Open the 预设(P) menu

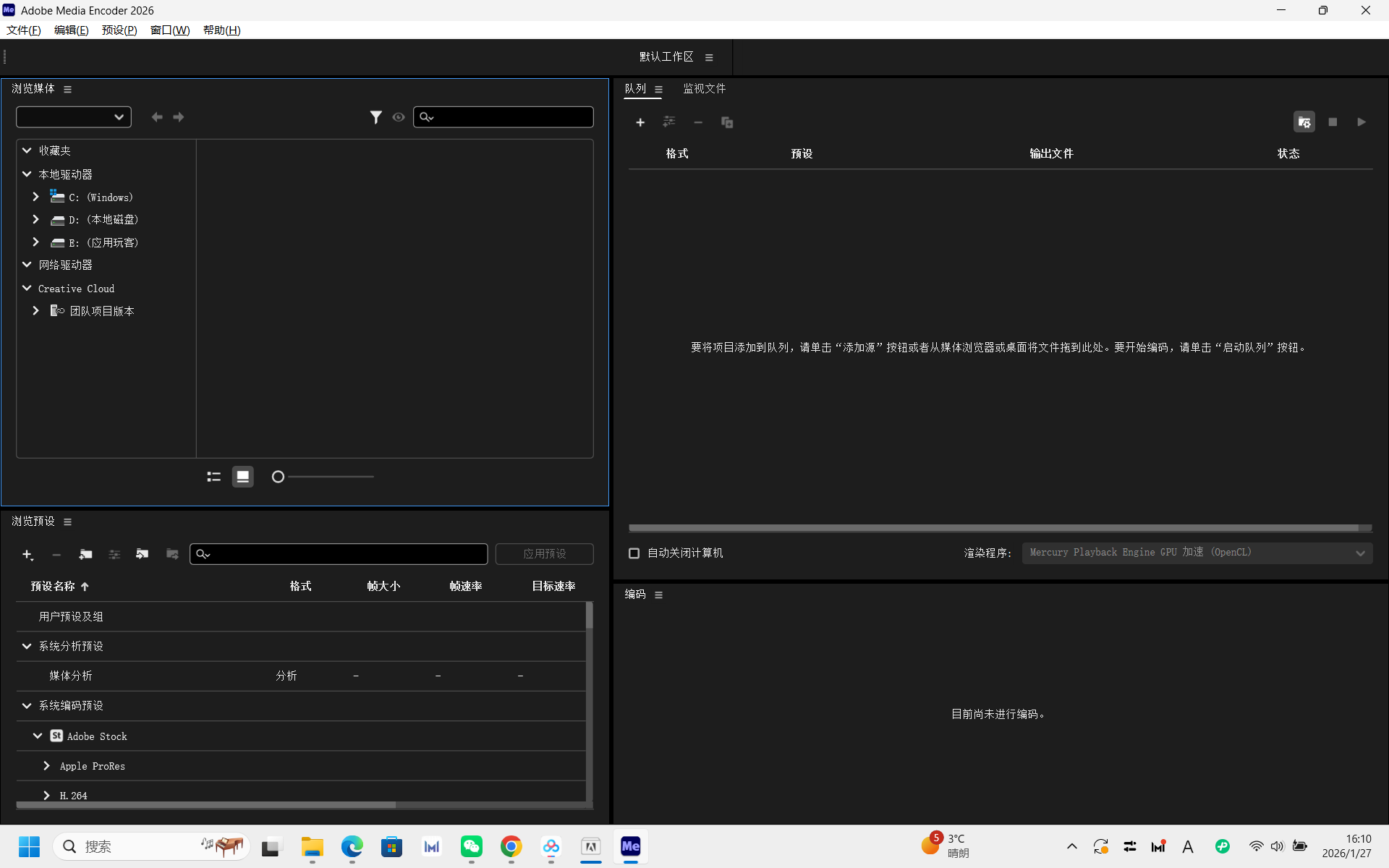pos(119,30)
